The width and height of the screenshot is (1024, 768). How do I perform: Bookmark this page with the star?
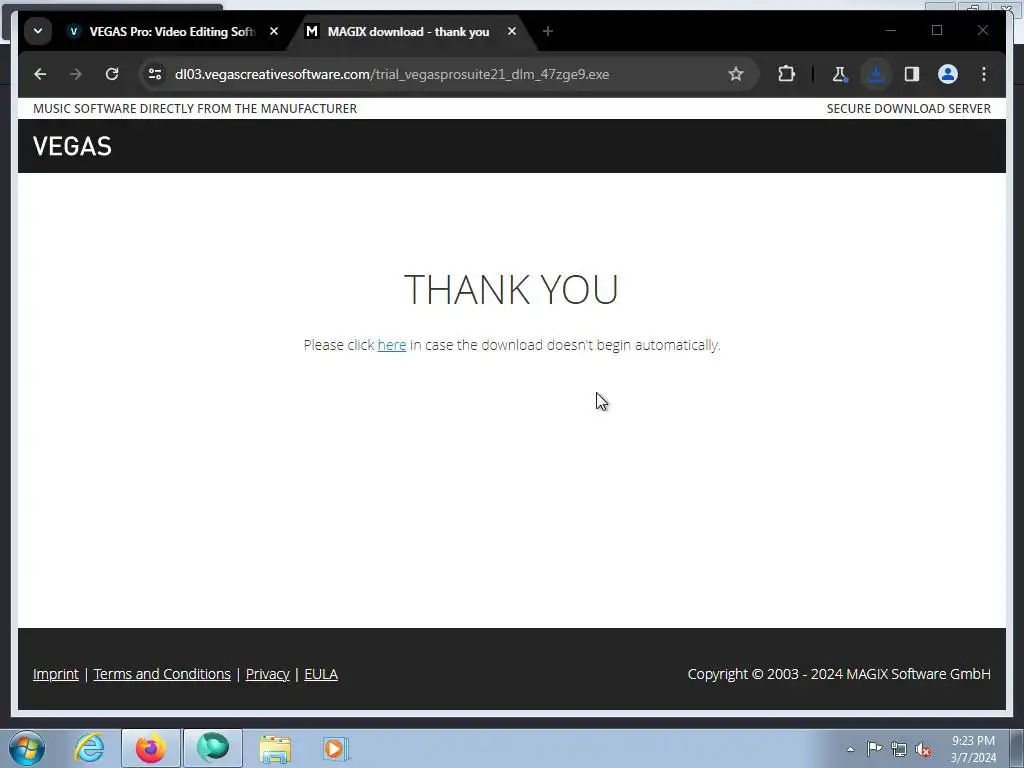coord(736,74)
